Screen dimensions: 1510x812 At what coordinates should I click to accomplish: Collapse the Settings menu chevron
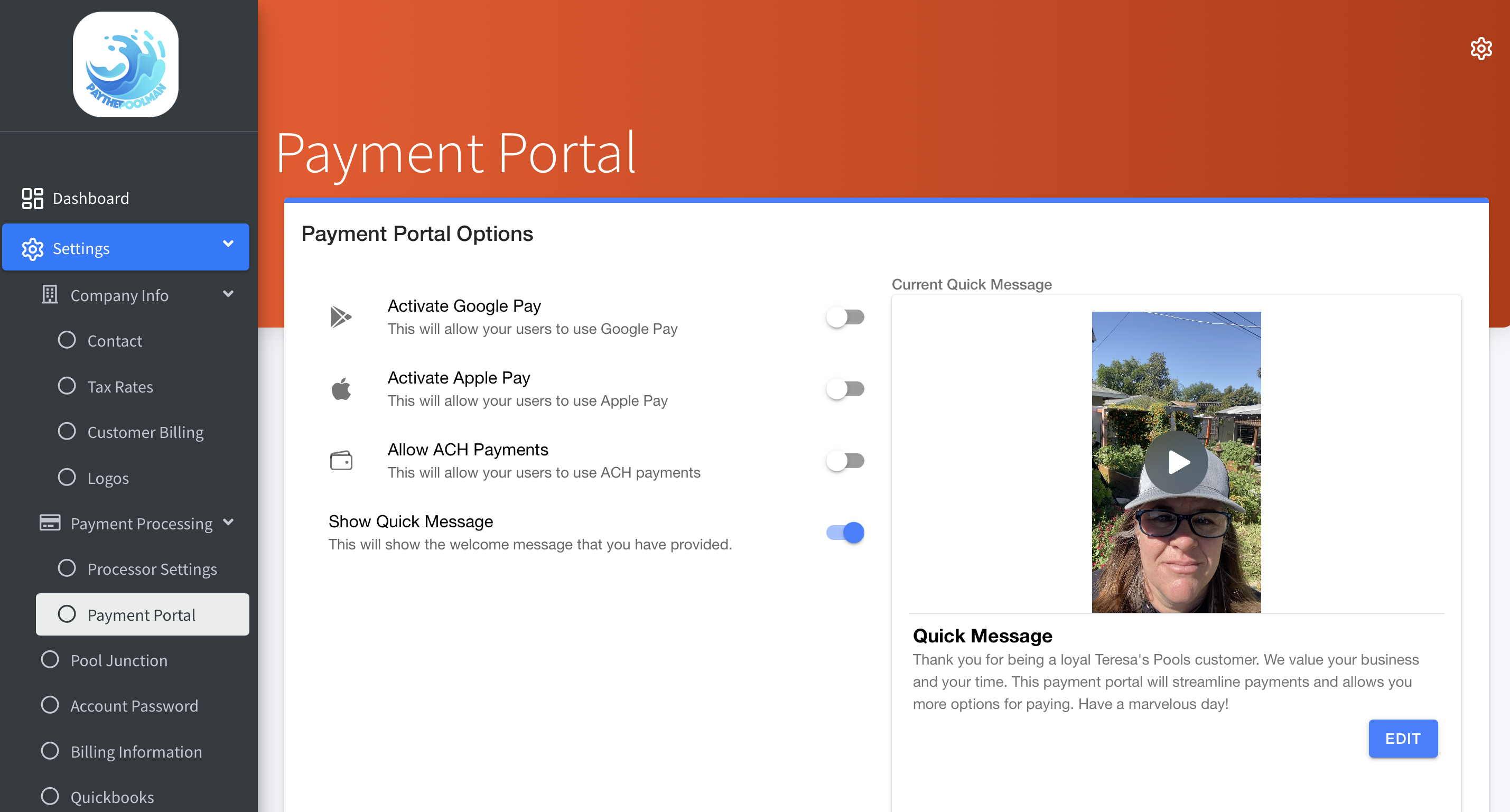(x=228, y=244)
